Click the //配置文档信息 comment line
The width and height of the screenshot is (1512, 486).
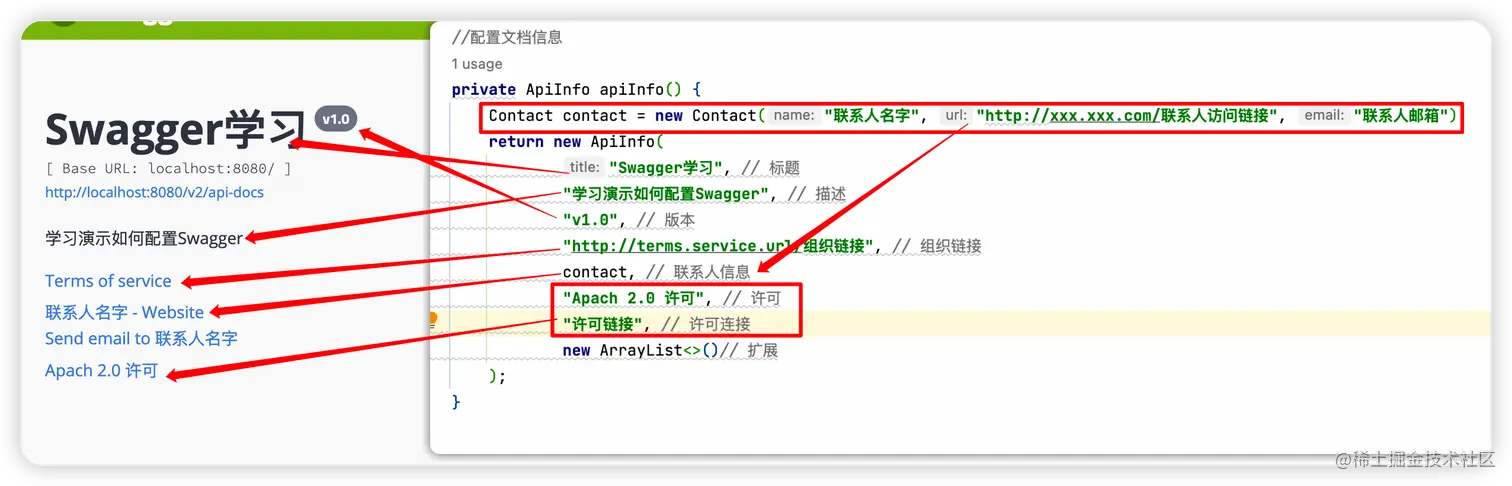pyautogui.click(x=507, y=38)
